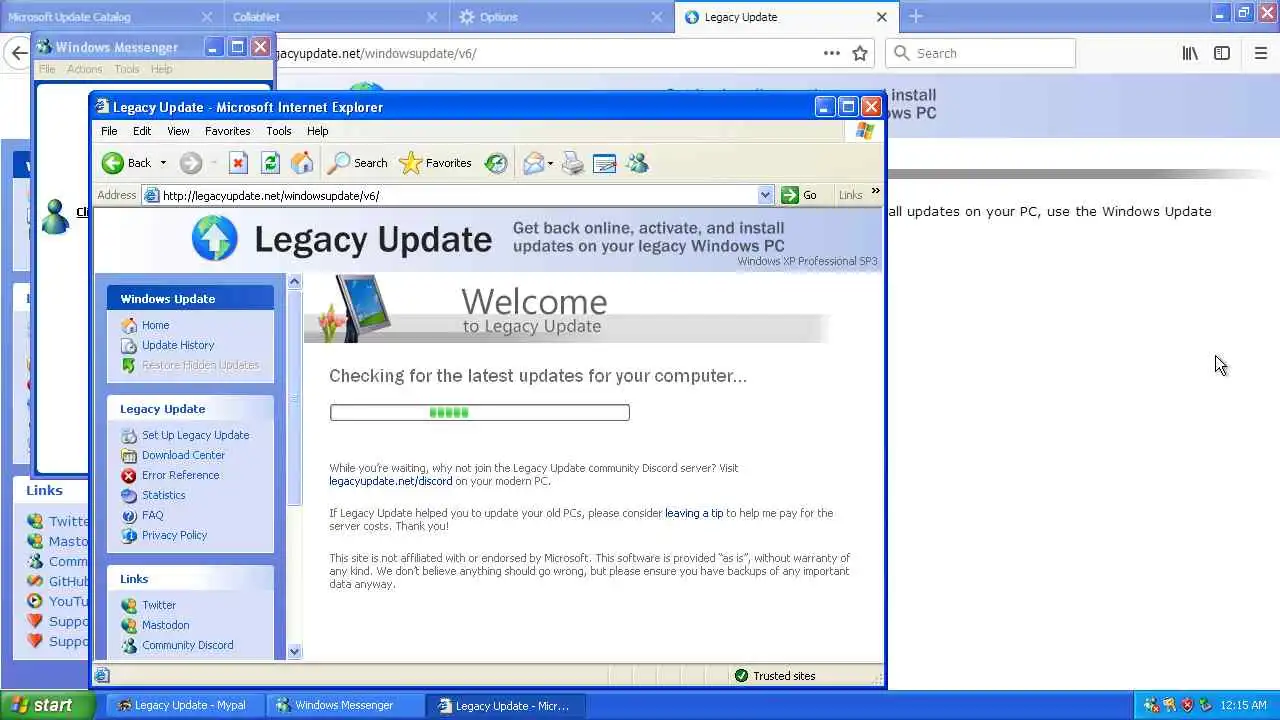Viewport: 1280px width, 720px height.
Task: Click Community Discord link in IE sidebar
Action: tap(187, 645)
